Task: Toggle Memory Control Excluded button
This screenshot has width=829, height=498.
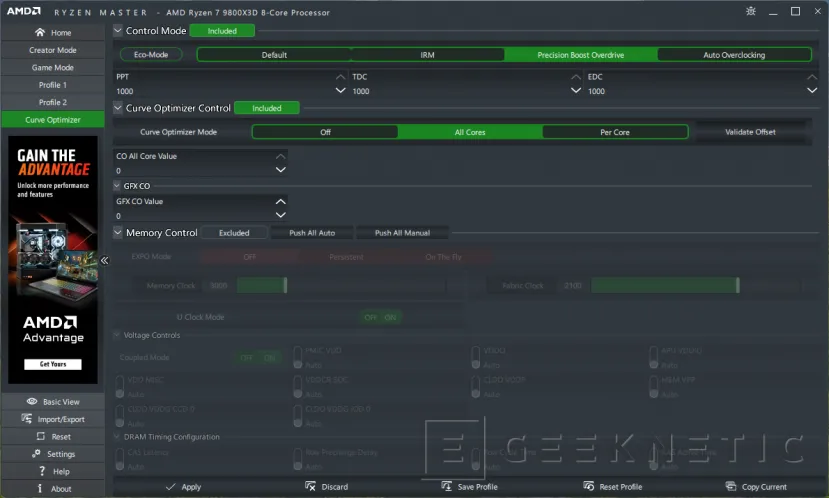Action: point(234,233)
